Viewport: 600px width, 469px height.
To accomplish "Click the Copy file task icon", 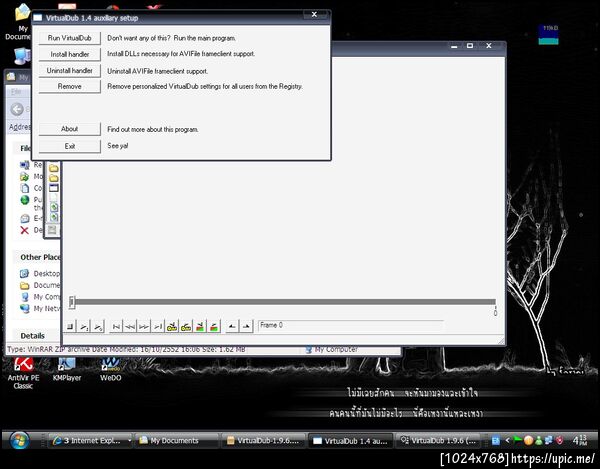I will coord(24,188).
